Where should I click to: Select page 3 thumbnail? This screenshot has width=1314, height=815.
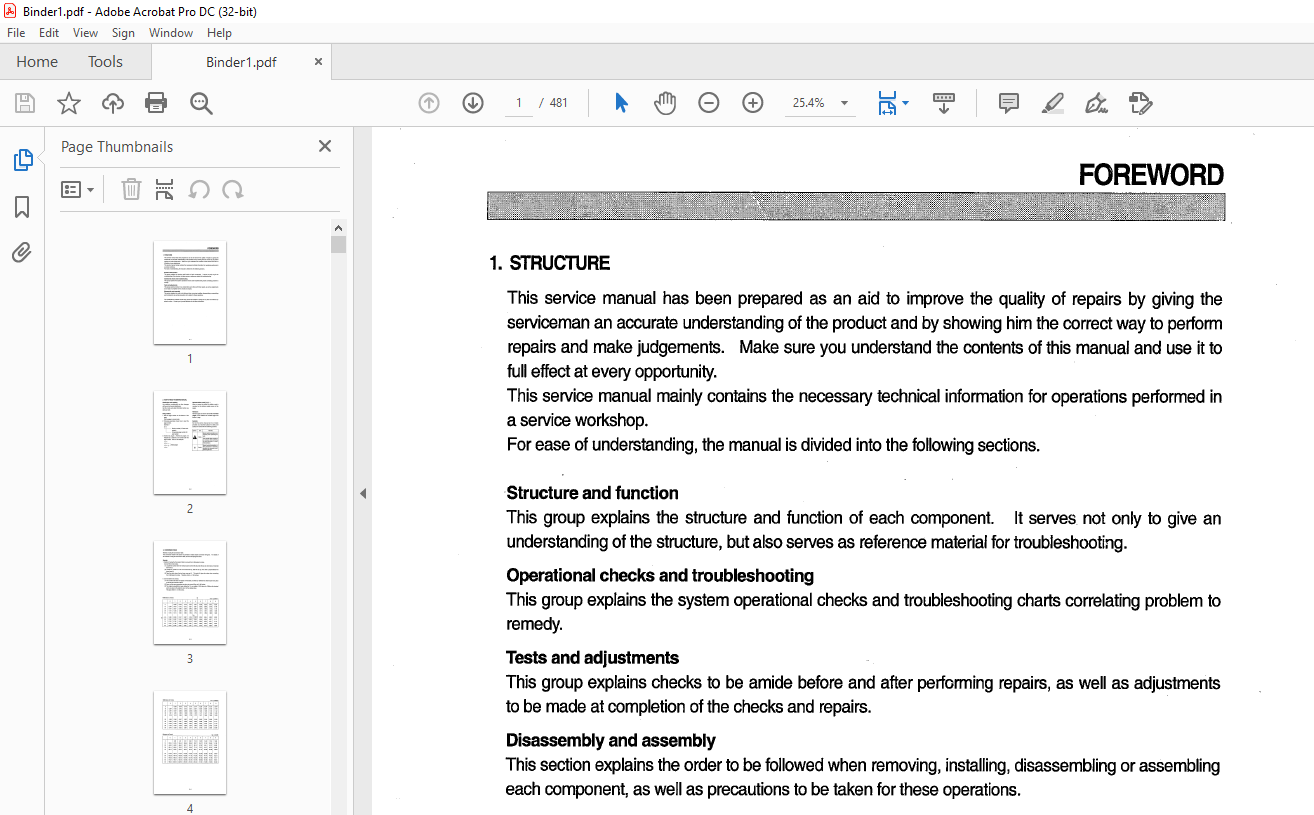190,592
